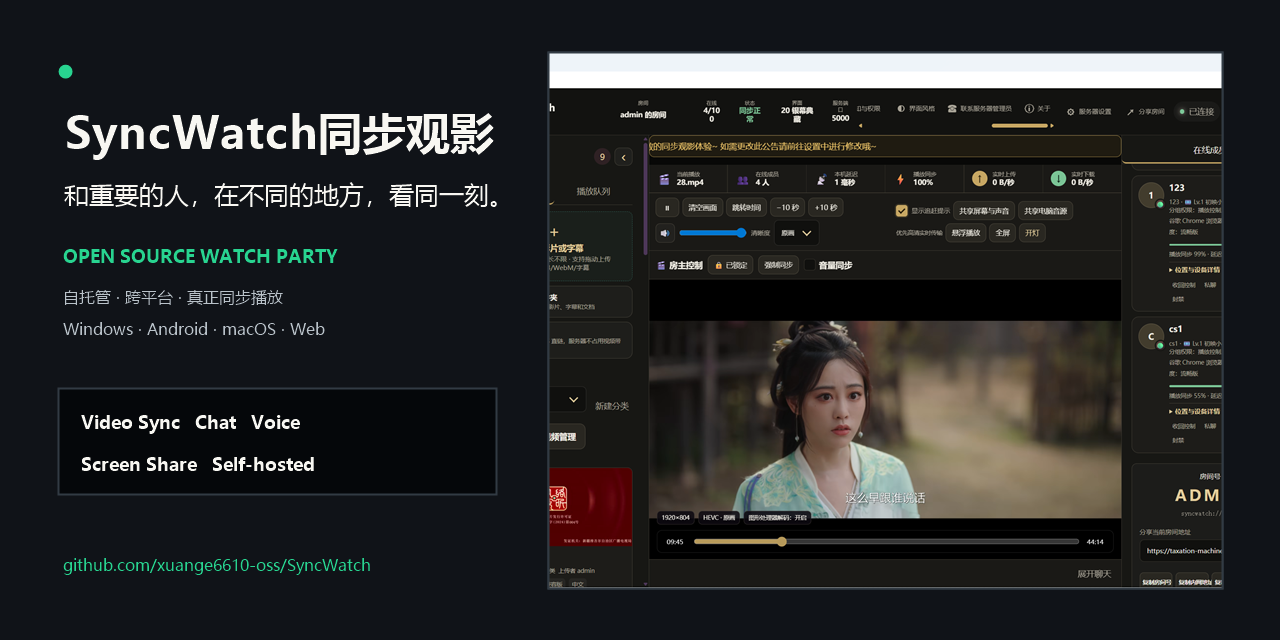This screenshot has height=640, width=1280.
Task: Click the scrolling announcement banner
Action: pyautogui.click(x=885, y=147)
